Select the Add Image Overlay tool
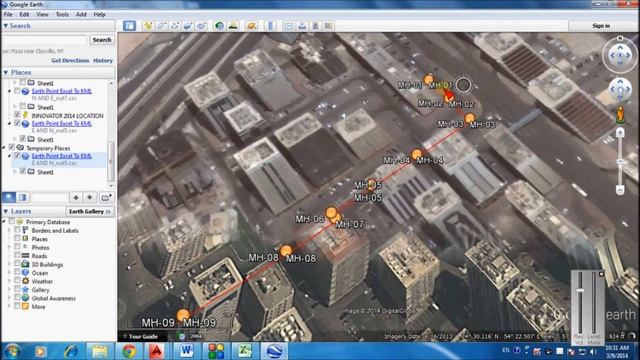This screenshot has height=360, width=640. (188, 26)
